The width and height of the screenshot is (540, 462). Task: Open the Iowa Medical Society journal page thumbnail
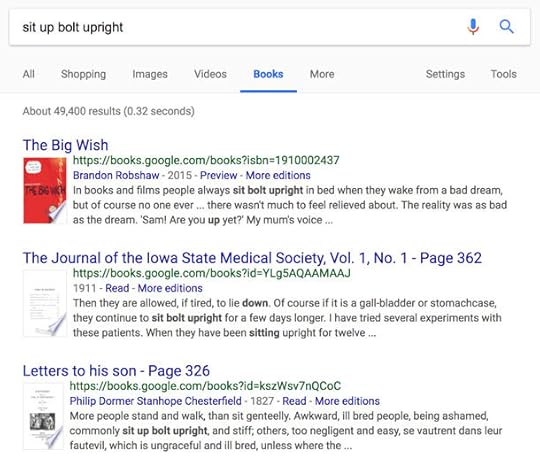coord(45,303)
